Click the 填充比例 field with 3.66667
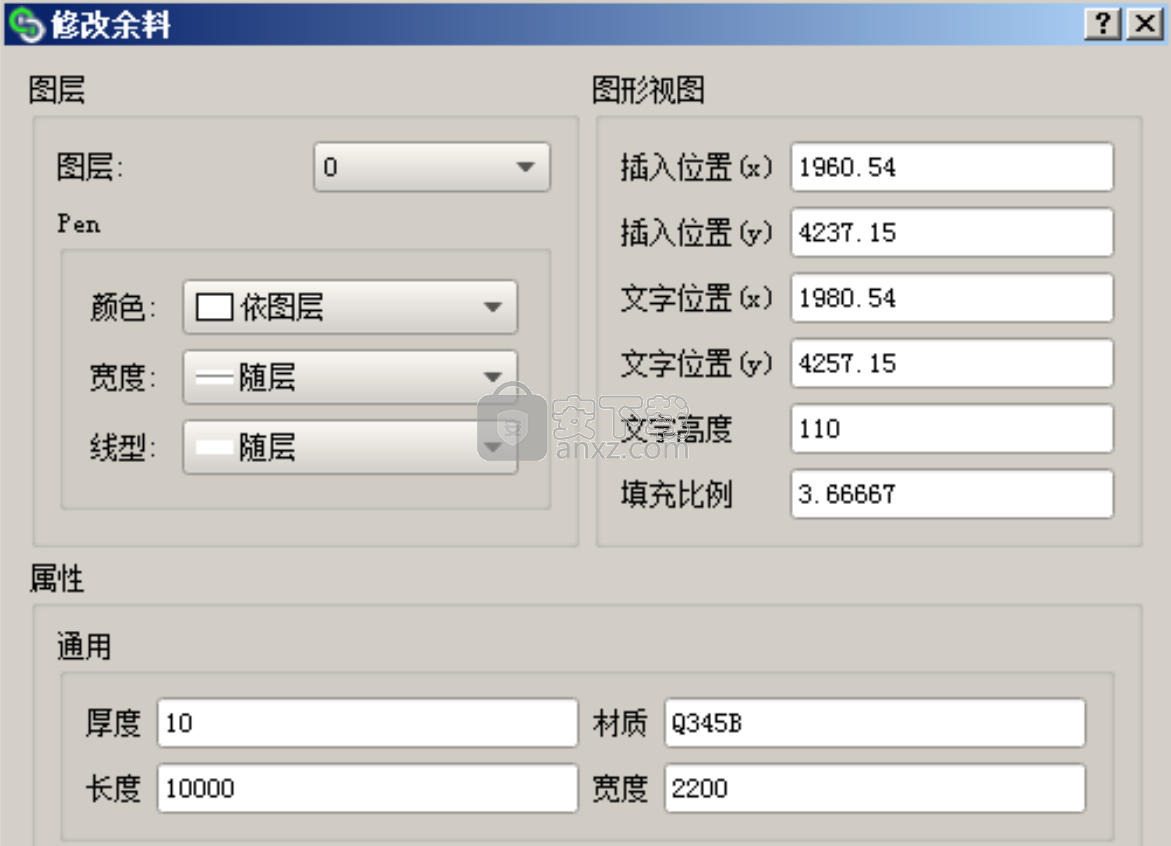The image size is (1171, 846). tap(951, 494)
